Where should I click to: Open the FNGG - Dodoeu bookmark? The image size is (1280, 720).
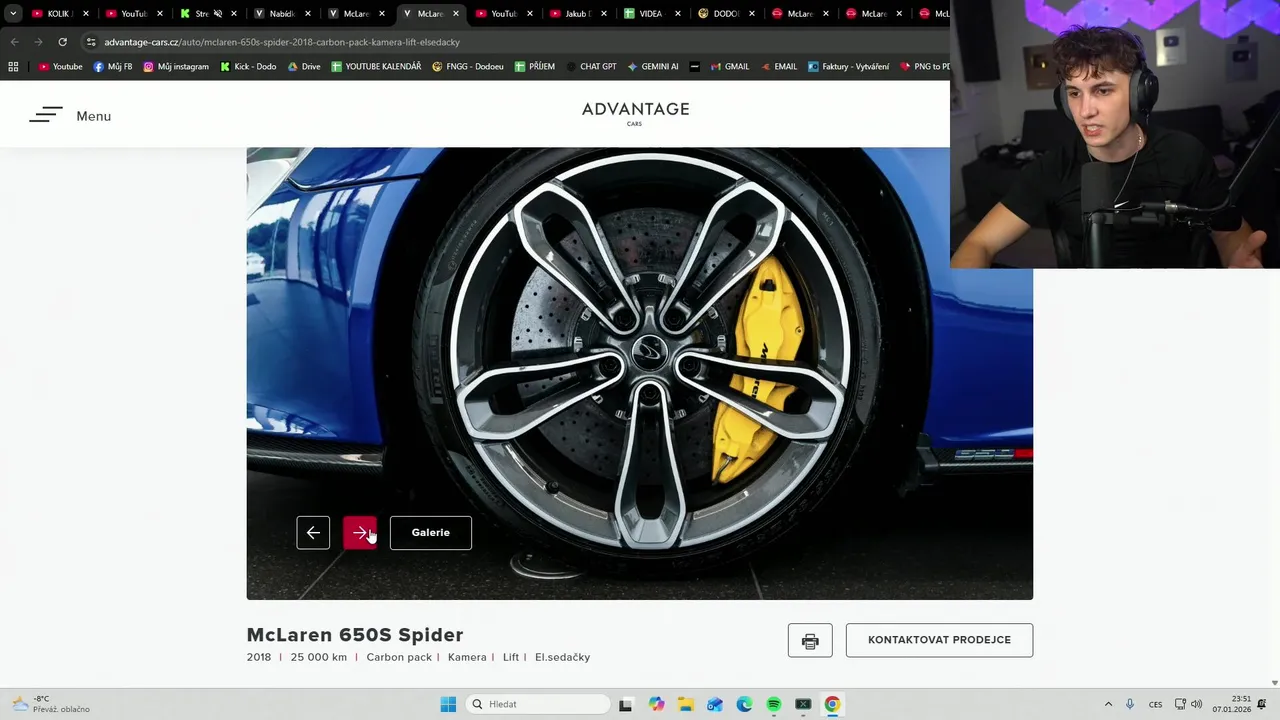(x=467, y=66)
